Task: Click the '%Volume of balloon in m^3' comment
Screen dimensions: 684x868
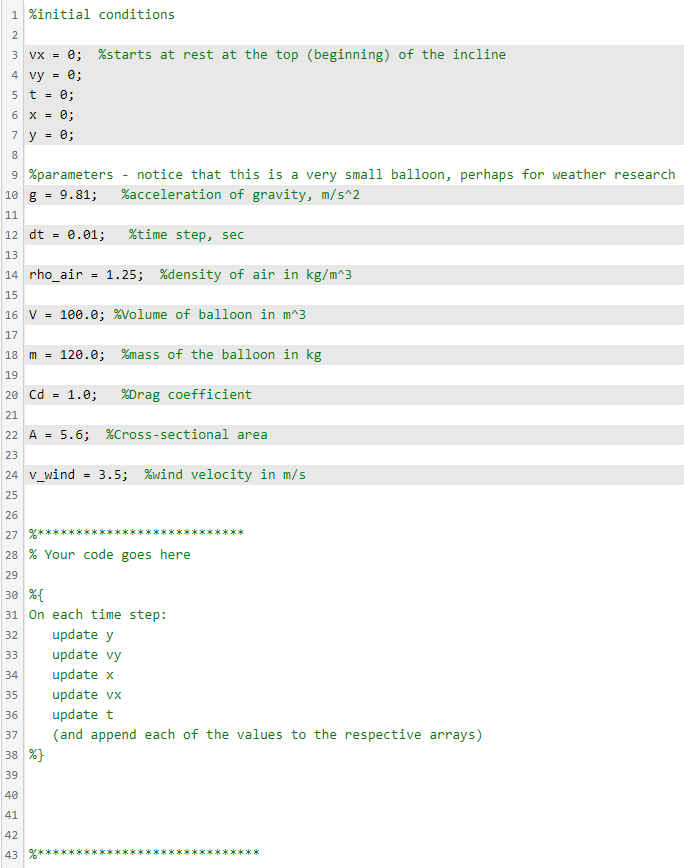Action: tap(210, 314)
